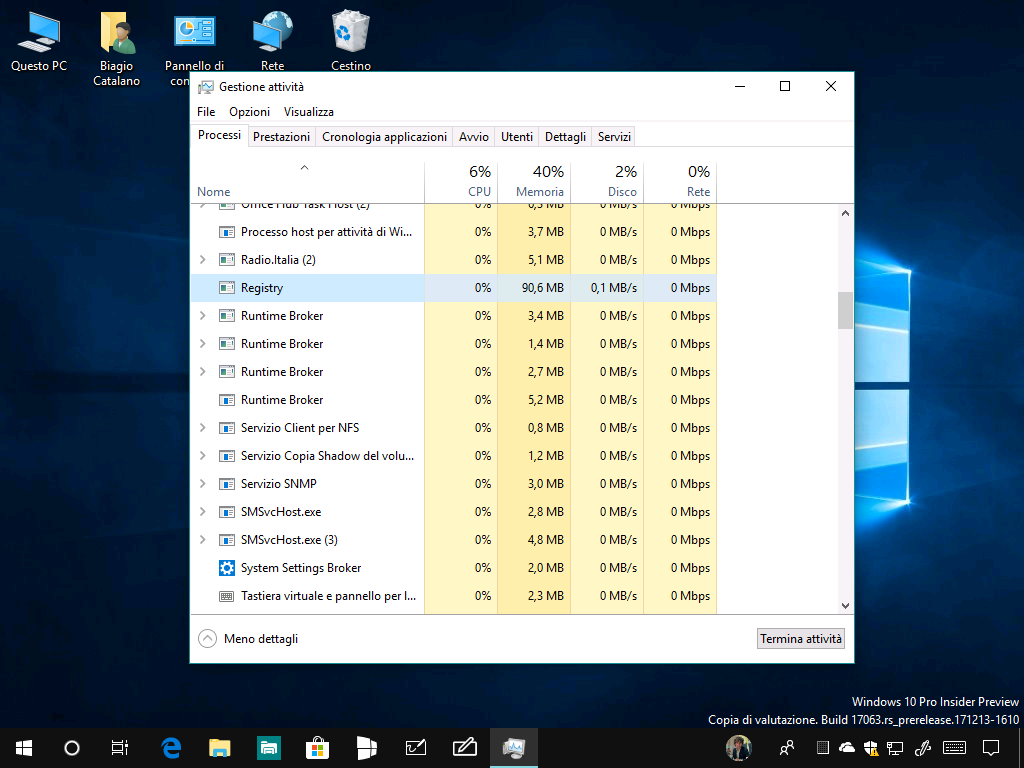
Task: Click the 0,1 MB/s disk value
Action: 614,288
